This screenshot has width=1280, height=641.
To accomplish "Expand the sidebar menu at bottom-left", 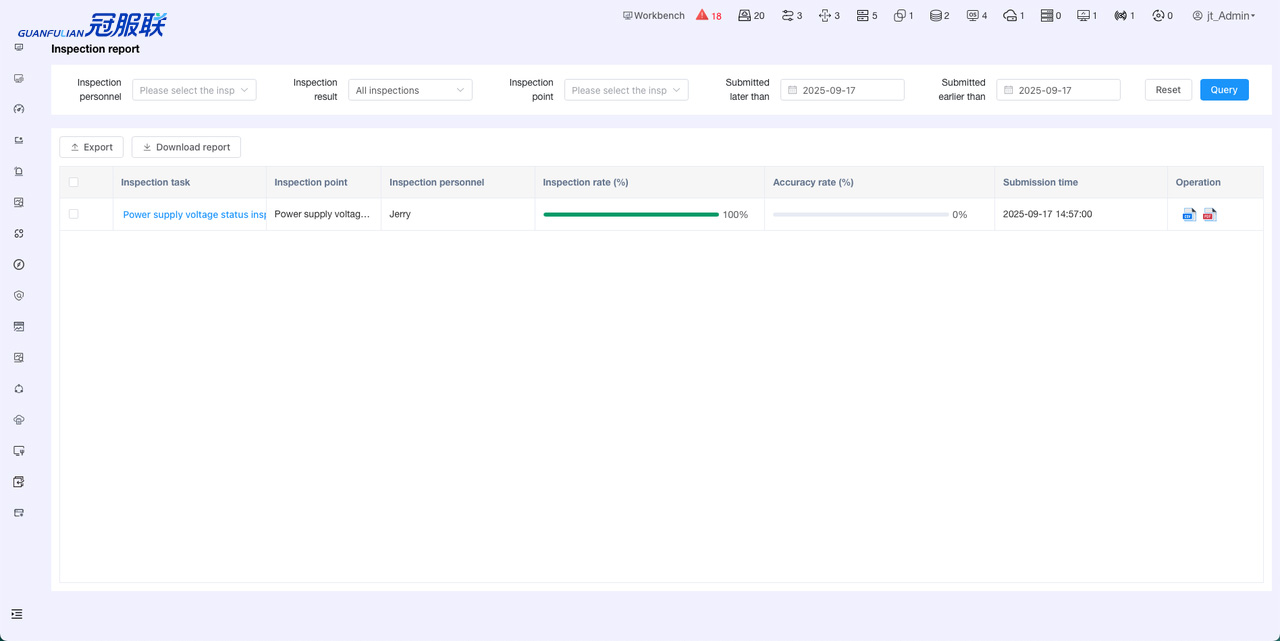I will tap(17, 614).
